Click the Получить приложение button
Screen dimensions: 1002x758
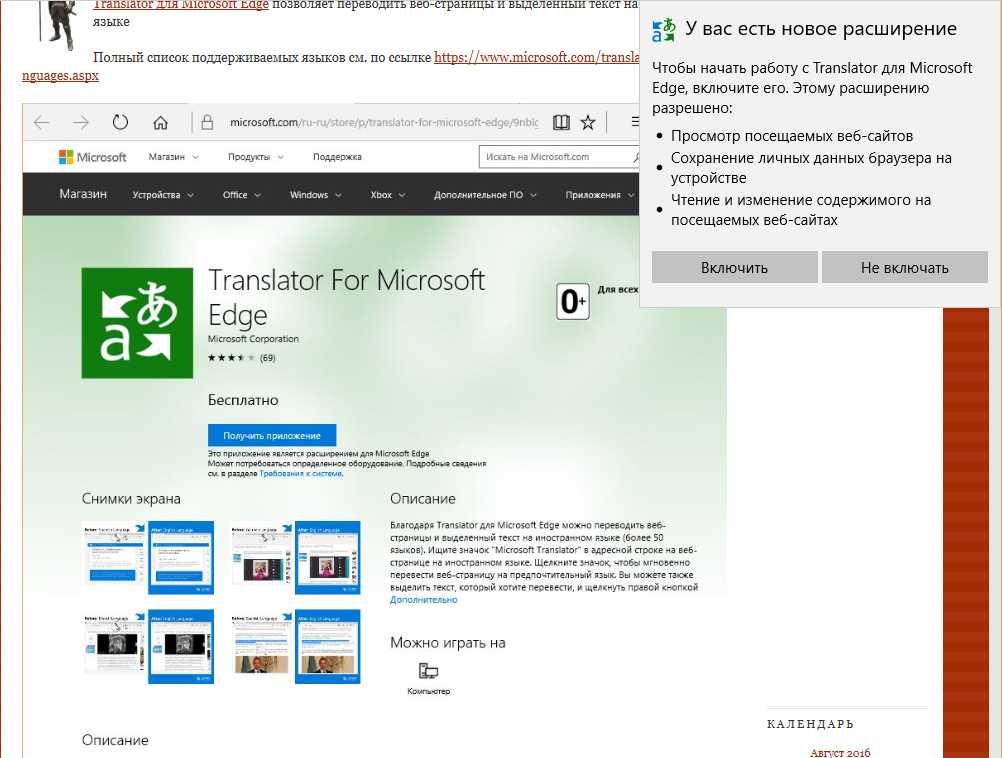(x=270, y=435)
